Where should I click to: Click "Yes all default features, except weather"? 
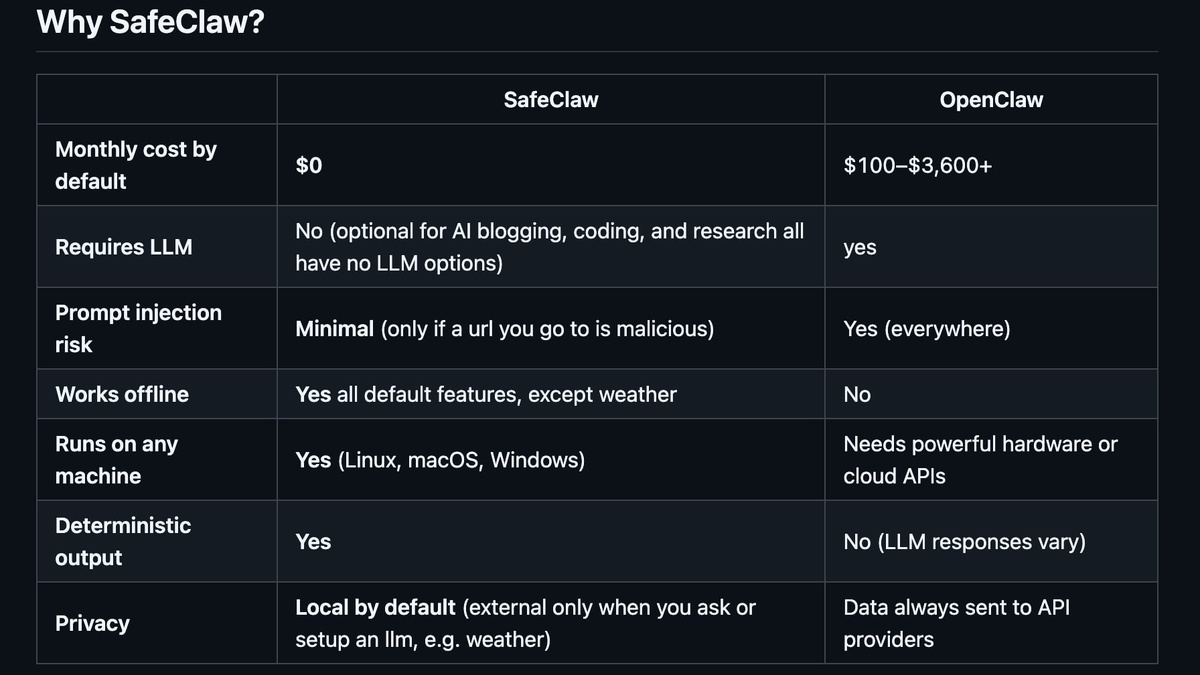[x=486, y=394]
